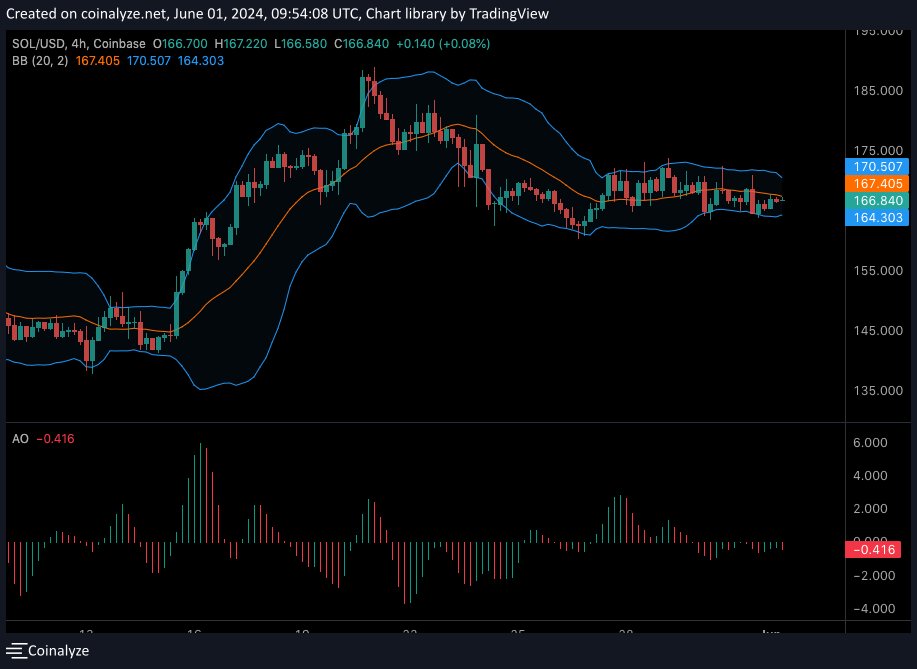
Task: Select the AO indicator label
Action: (x=20, y=438)
